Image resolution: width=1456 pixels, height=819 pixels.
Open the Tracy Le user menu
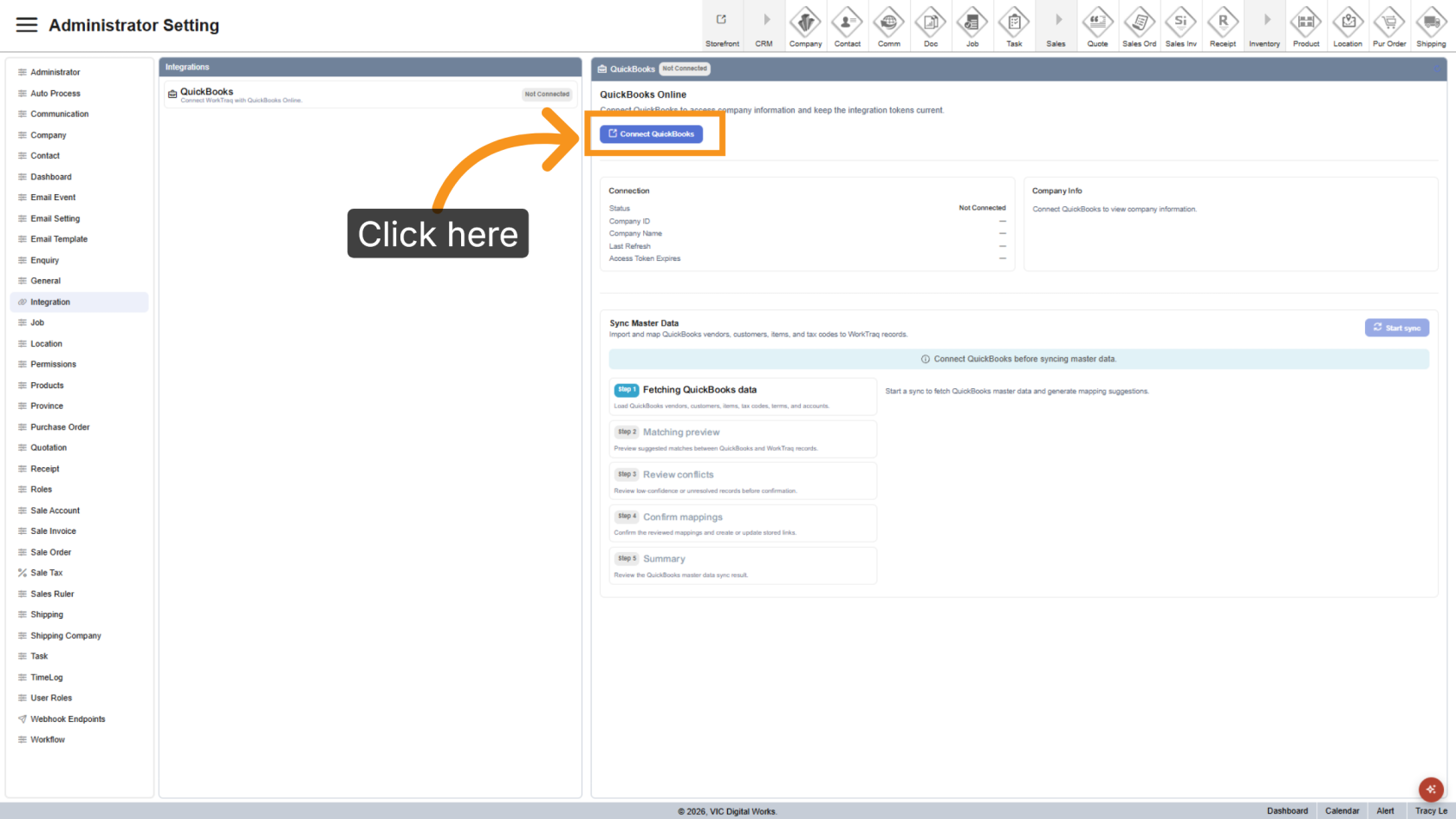1431,811
